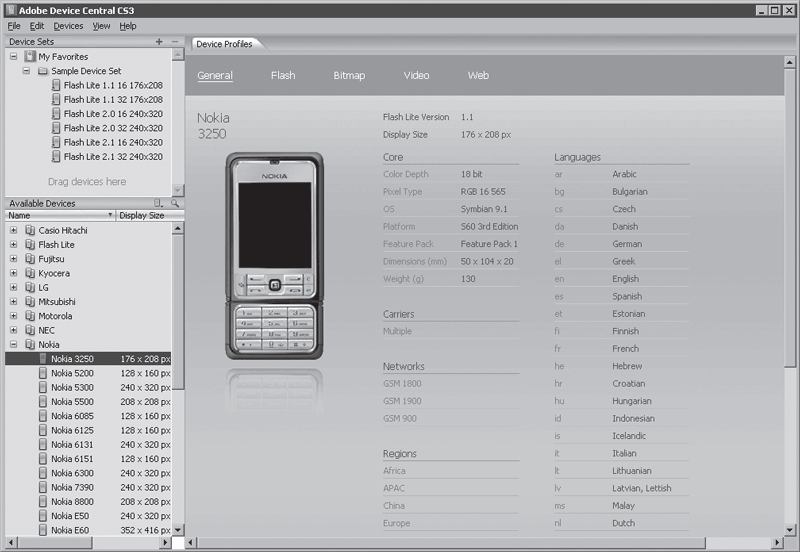Select Nokia E60 in the device list
The image size is (800, 552).
point(88,530)
